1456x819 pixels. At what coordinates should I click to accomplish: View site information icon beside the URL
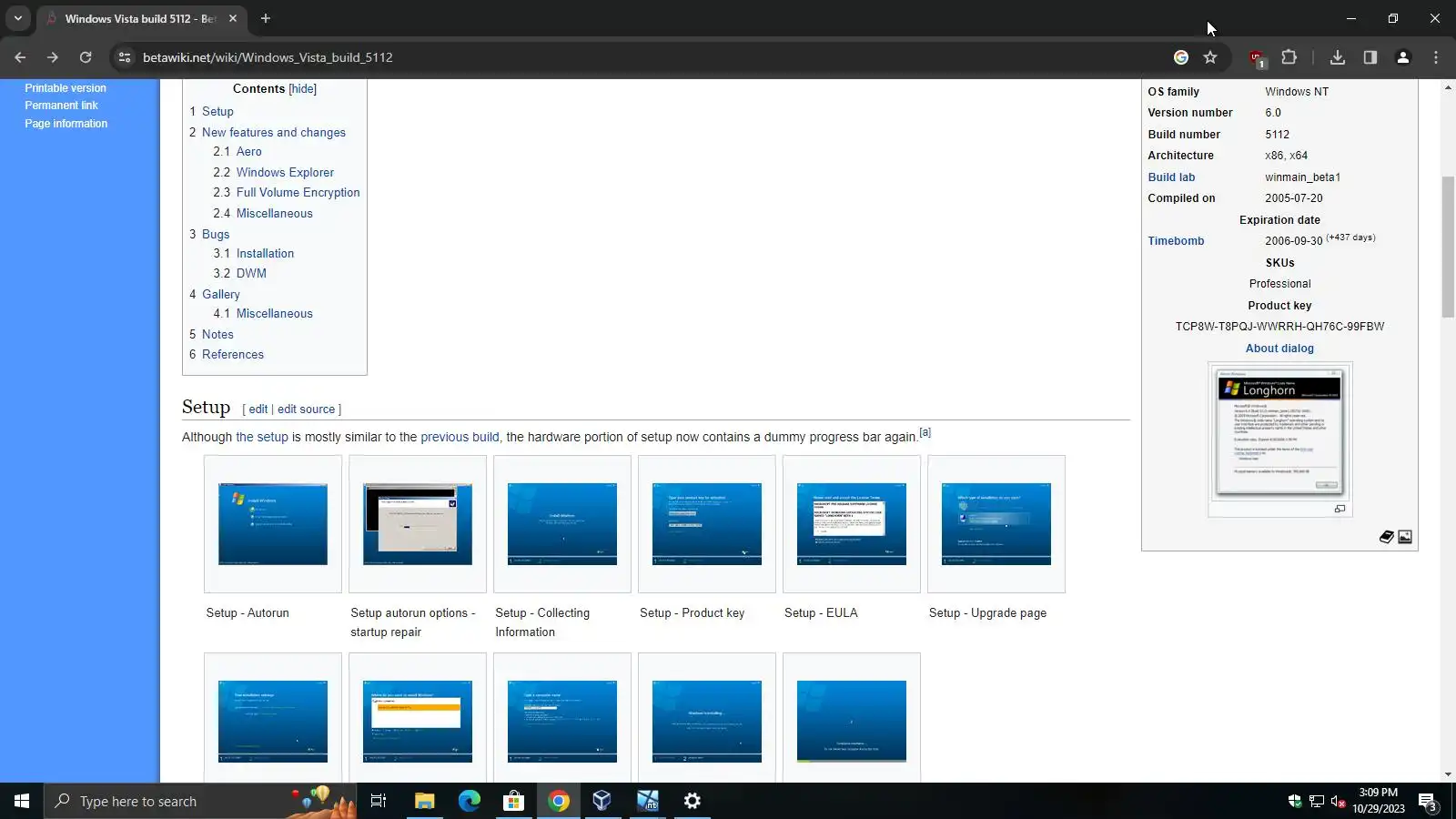(125, 57)
